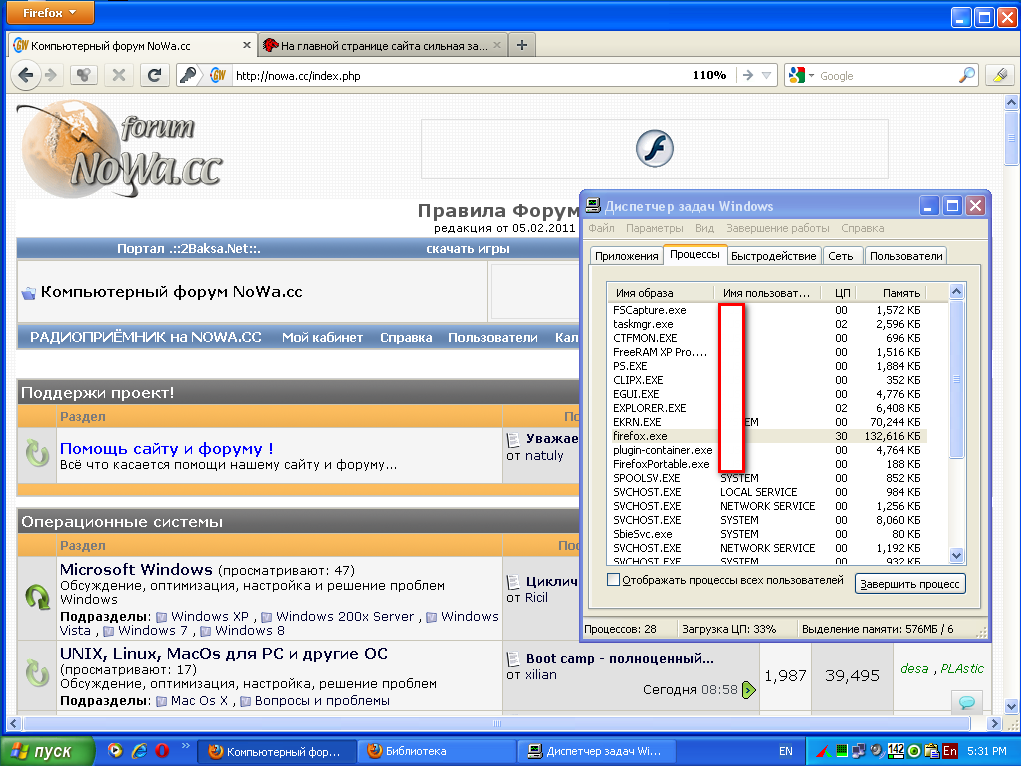Open the пуск Start menu
The image size is (1021, 766).
(47, 751)
